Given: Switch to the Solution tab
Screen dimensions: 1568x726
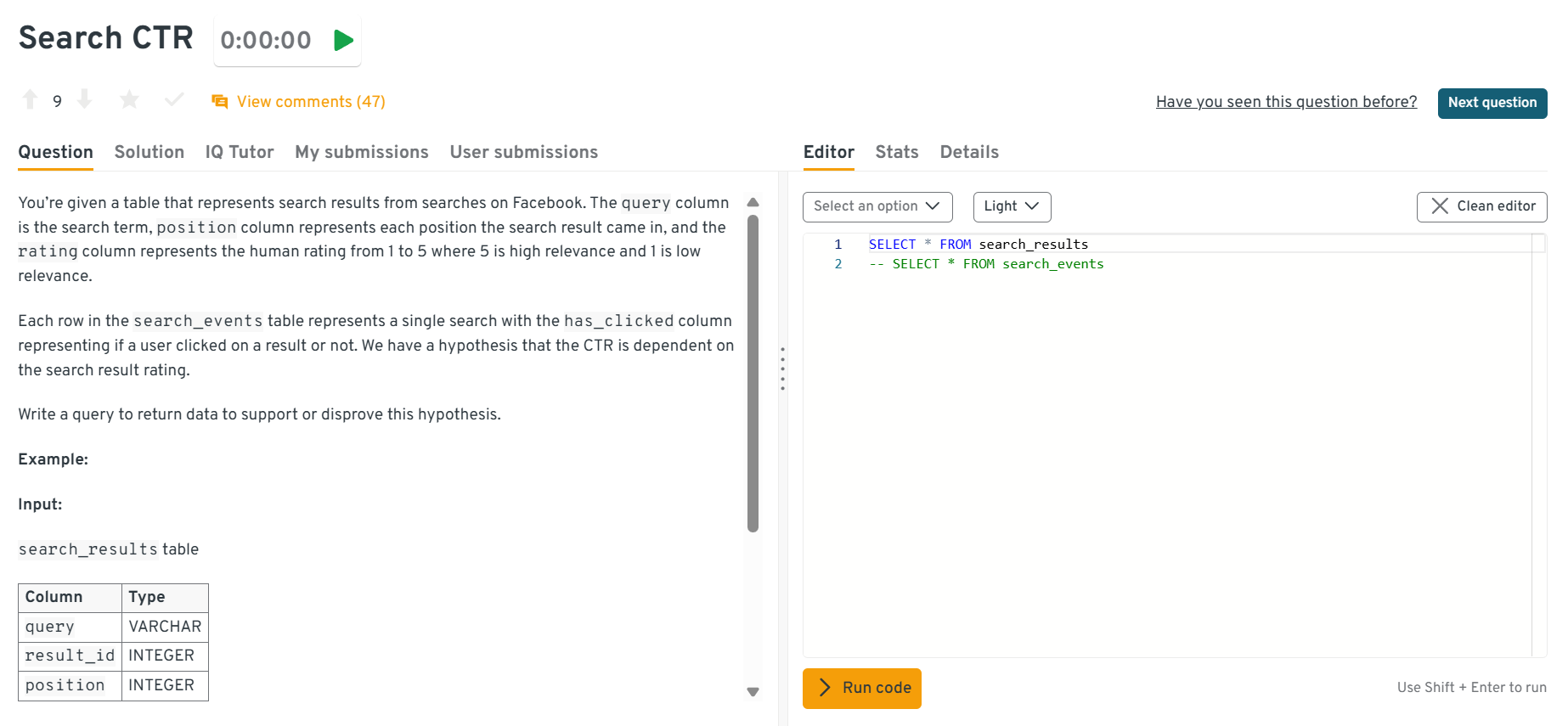Looking at the screenshot, I should (149, 152).
